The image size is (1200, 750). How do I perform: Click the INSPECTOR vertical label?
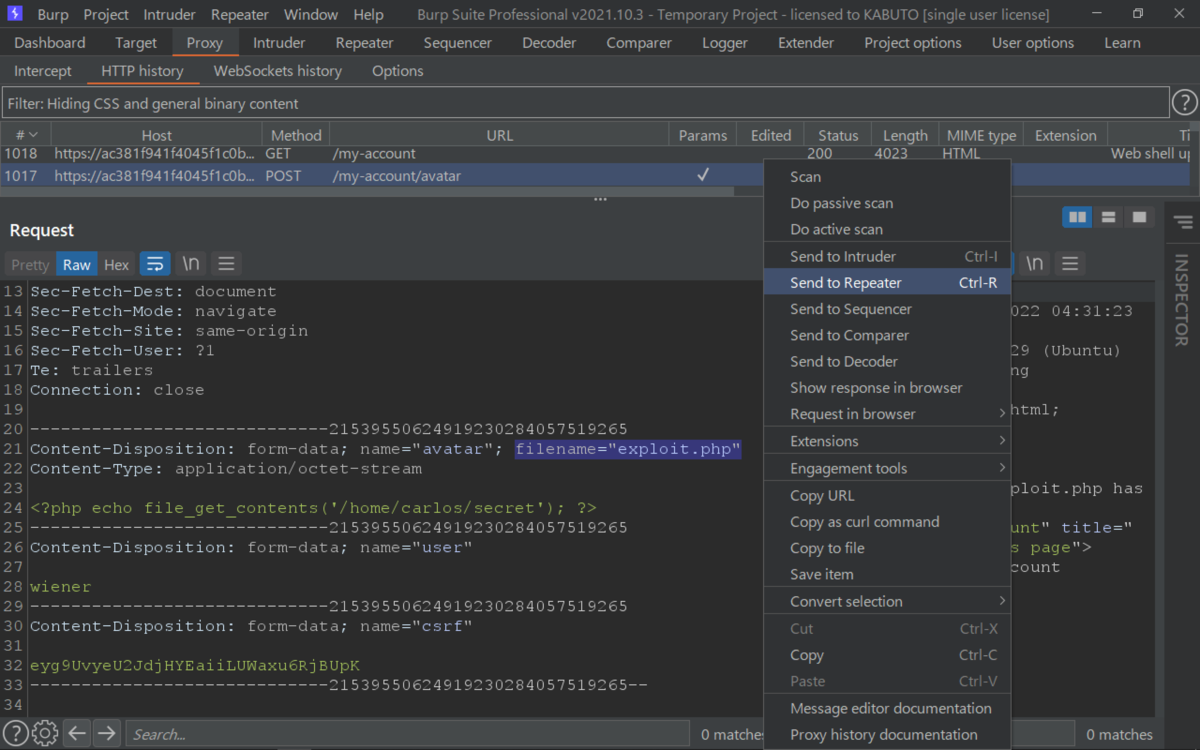[x=1181, y=300]
